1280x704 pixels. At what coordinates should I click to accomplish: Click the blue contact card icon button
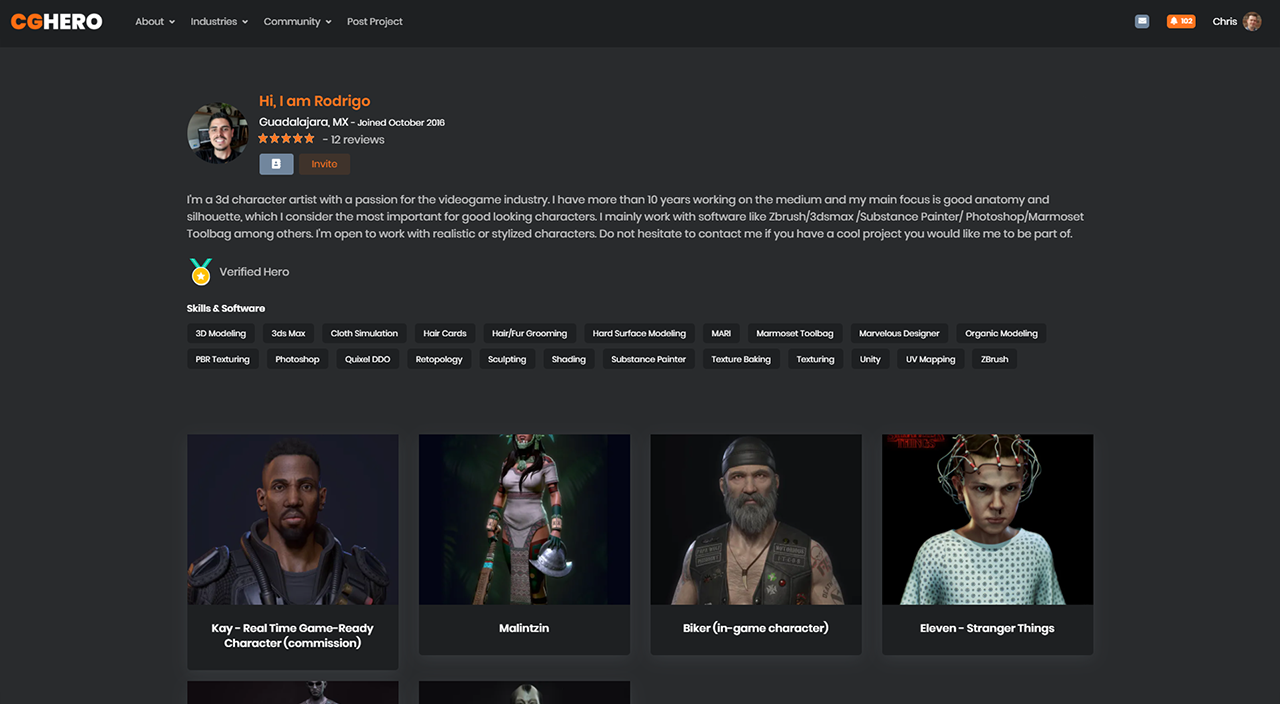tap(276, 164)
